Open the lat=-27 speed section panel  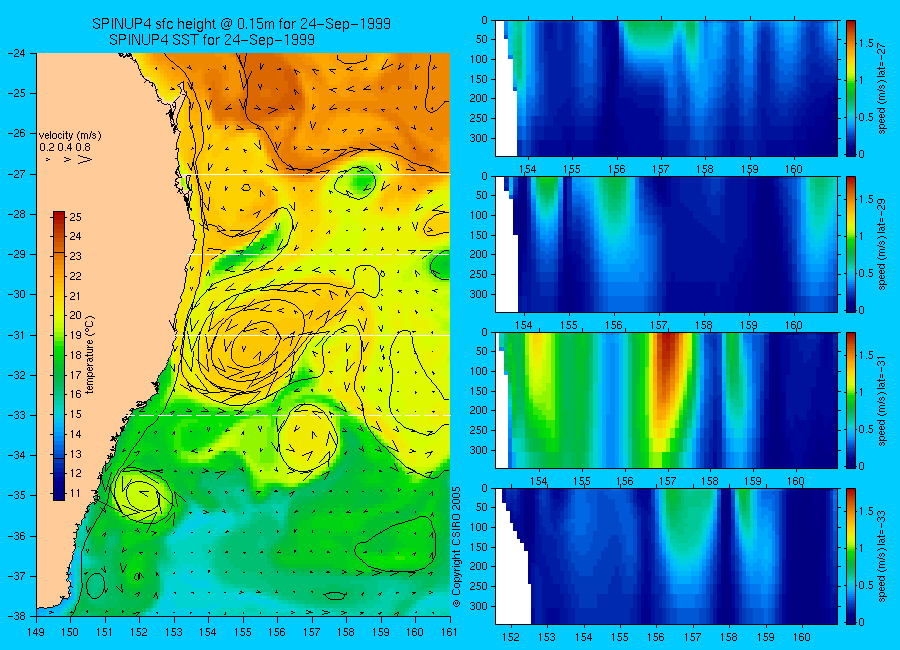[x=666, y=88]
